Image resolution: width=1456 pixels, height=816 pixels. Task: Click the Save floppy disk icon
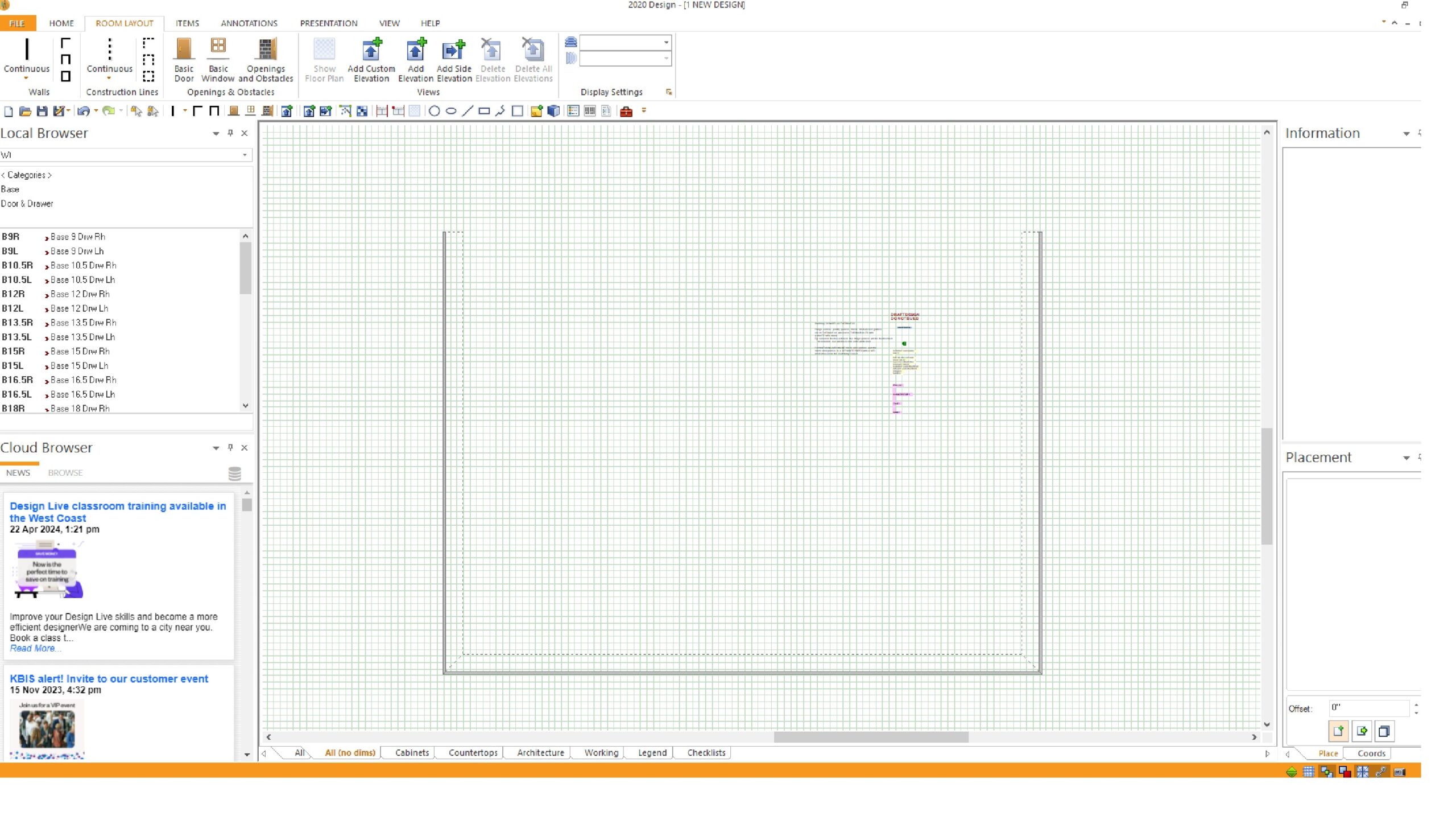coord(42,112)
